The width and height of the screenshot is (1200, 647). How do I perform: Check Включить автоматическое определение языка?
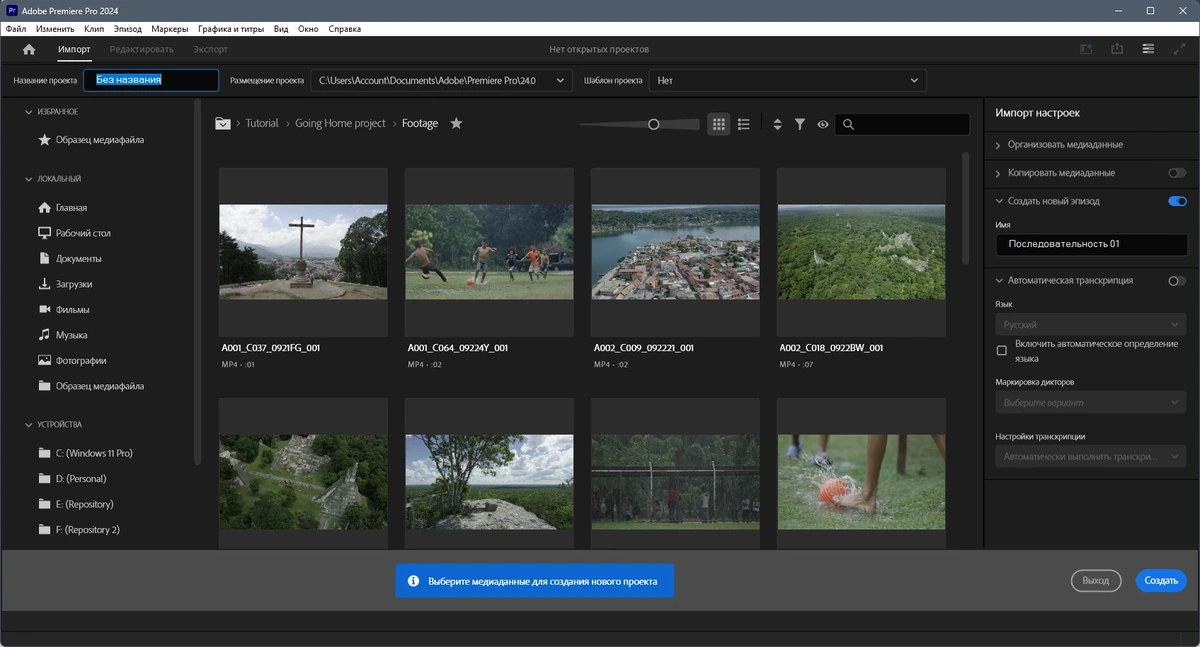(x=1002, y=351)
